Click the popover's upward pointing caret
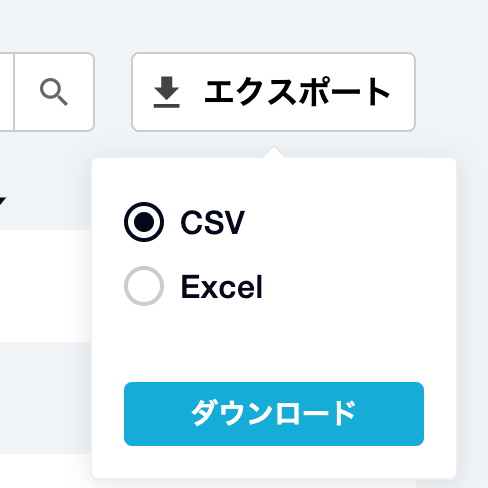The width and height of the screenshot is (488, 488). pyautogui.click(x=274, y=152)
